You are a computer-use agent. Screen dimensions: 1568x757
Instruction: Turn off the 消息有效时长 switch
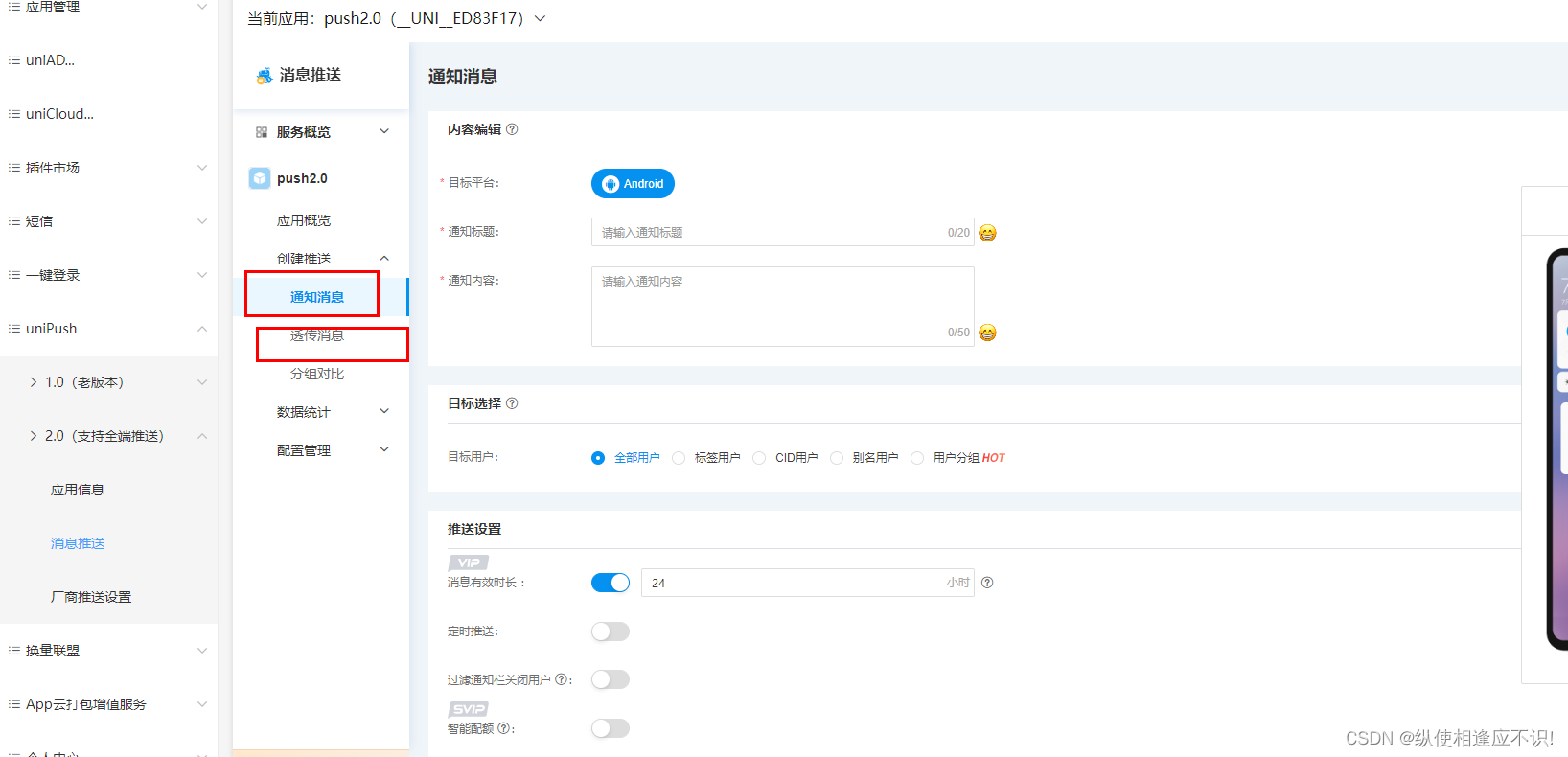click(611, 583)
